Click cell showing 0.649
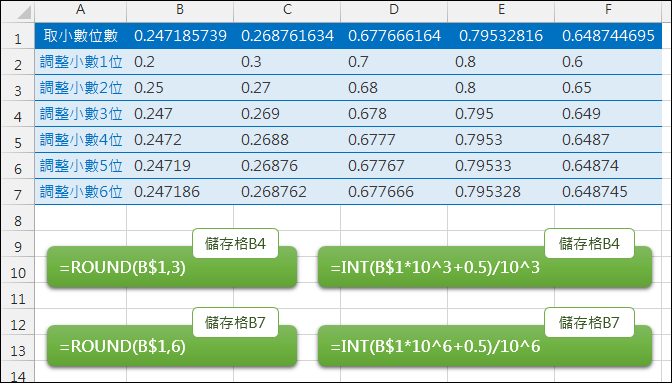 click(608, 114)
